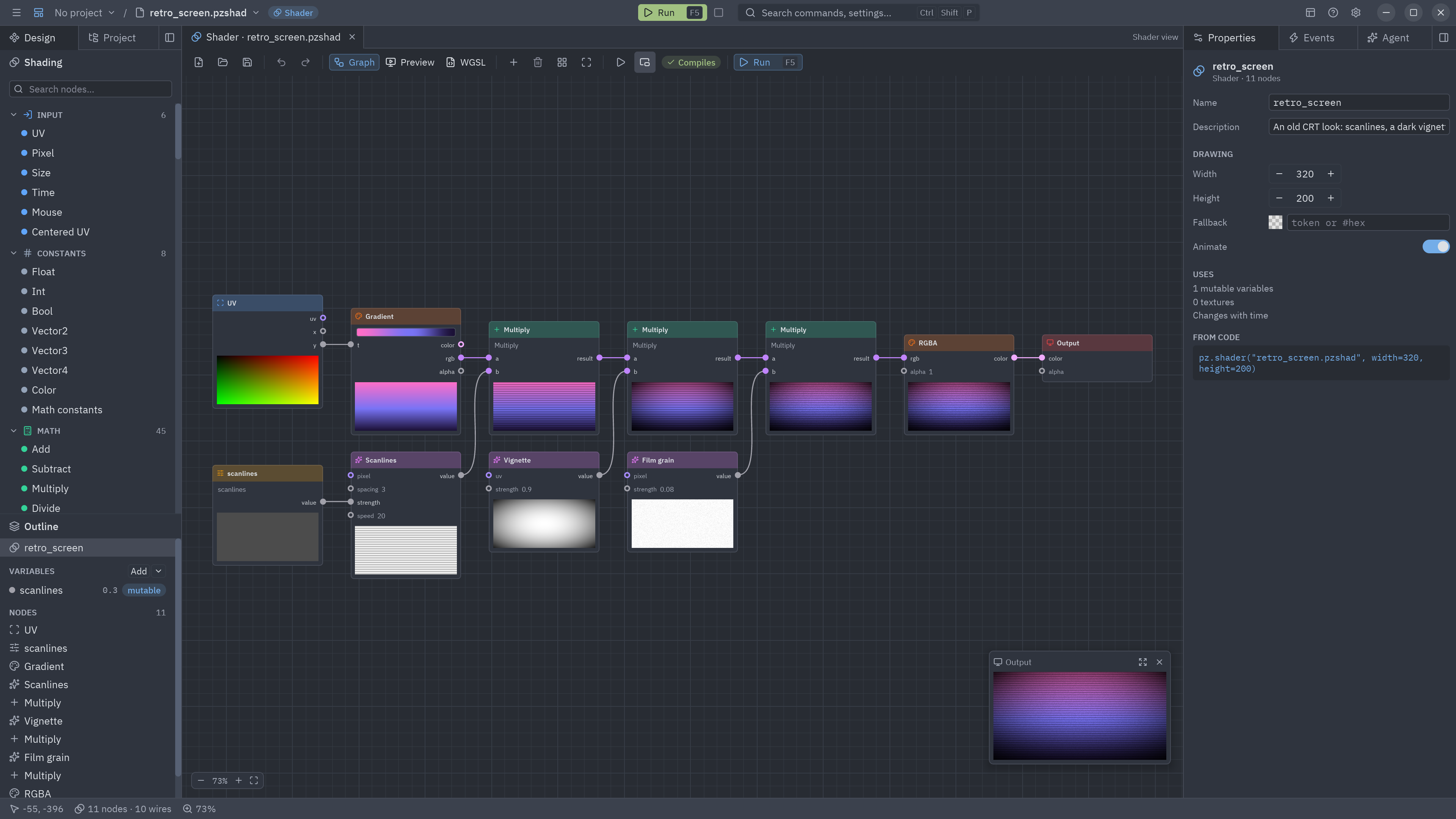Click the play animation icon in toolbar
1456x819 pixels.
(620, 62)
